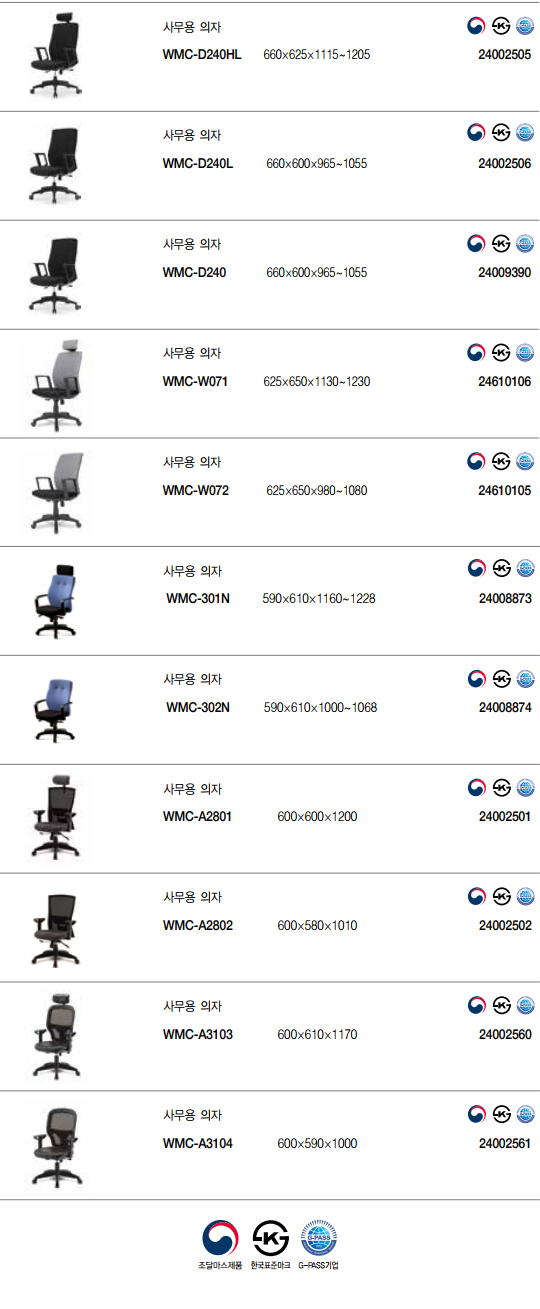The image size is (540, 1309).
Task: Click the large 조달마스제품 legend icon
Action: pos(220,1238)
